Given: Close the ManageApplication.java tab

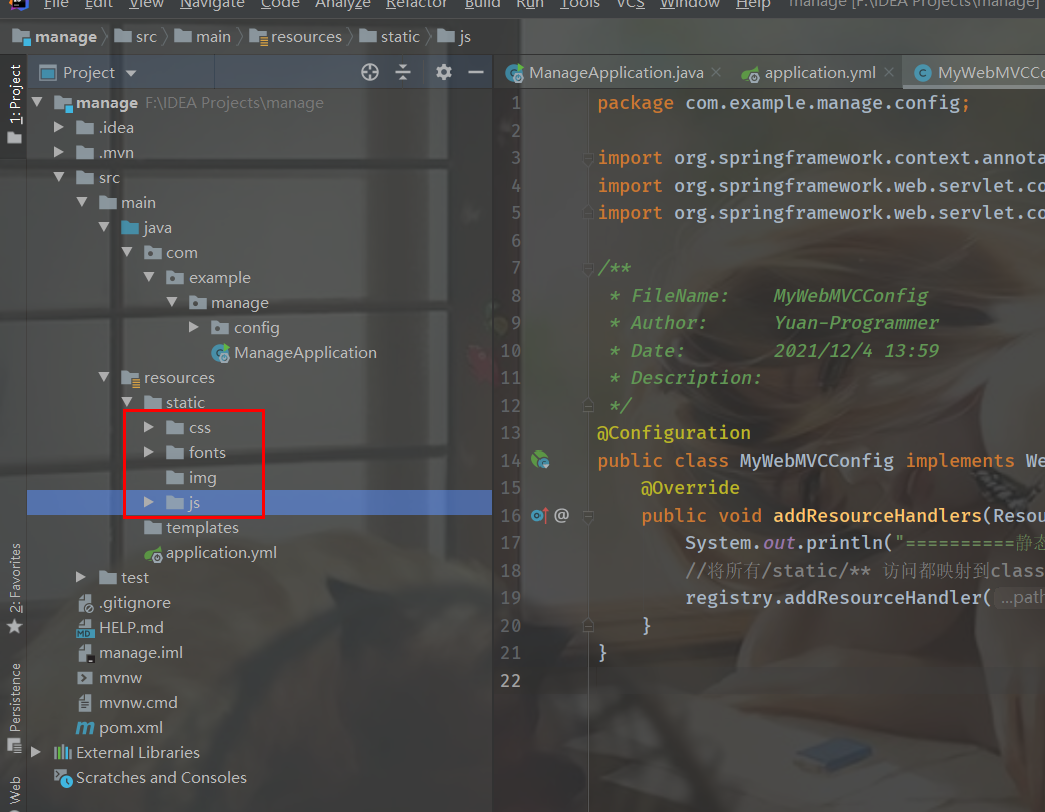Looking at the screenshot, I should [x=716, y=72].
